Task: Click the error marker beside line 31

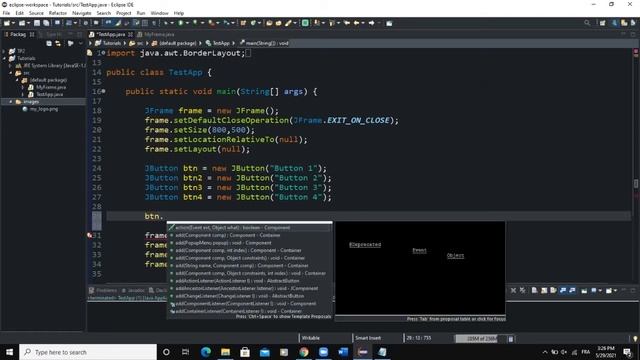Action: coord(90,236)
